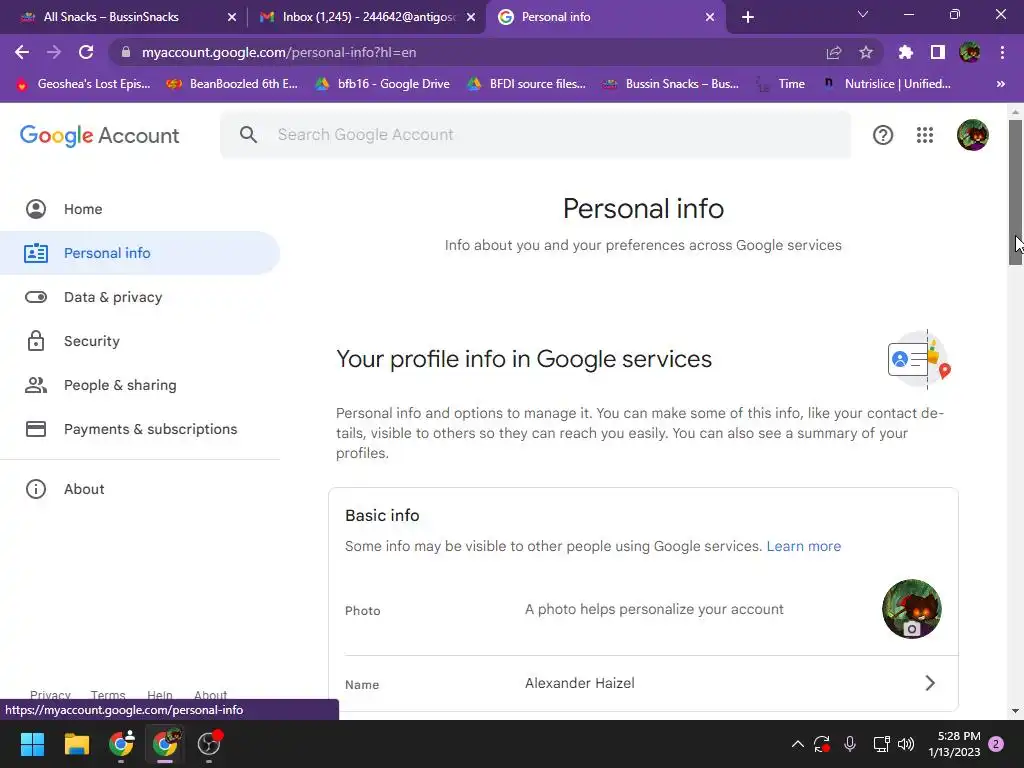Open the clock and date panel
The image size is (1024, 768).
(954, 744)
